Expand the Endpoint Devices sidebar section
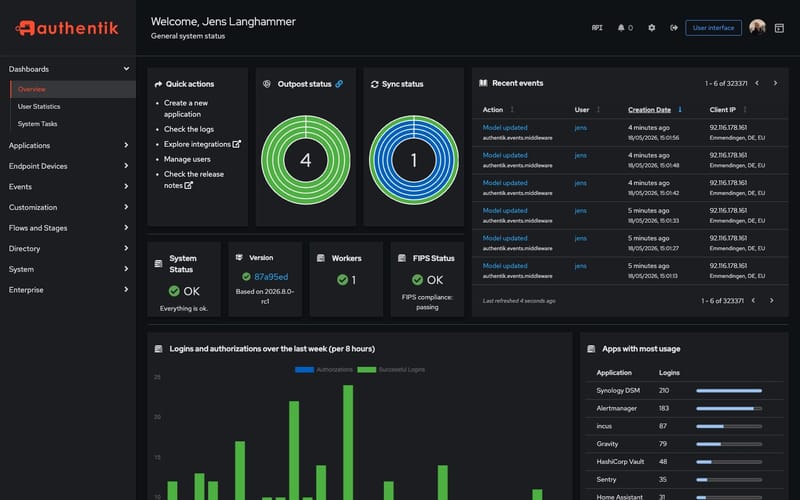 tap(68, 166)
